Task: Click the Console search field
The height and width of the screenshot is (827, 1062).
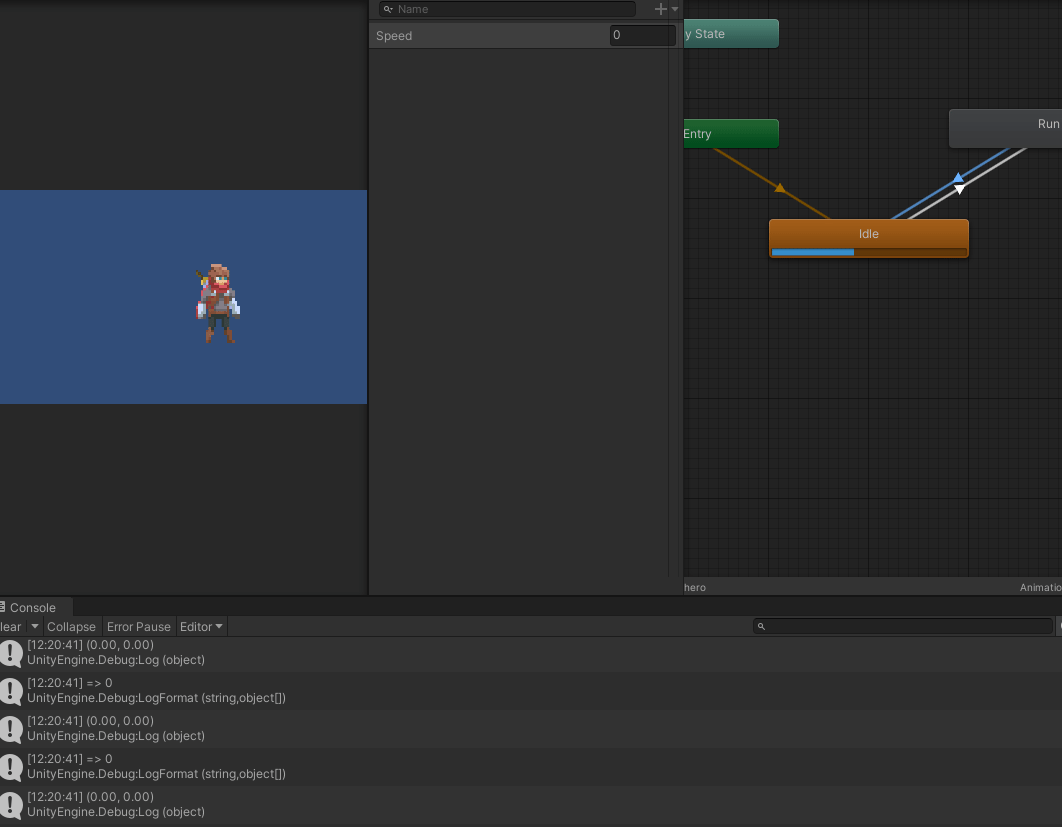Action: click(x=903, y=627)
